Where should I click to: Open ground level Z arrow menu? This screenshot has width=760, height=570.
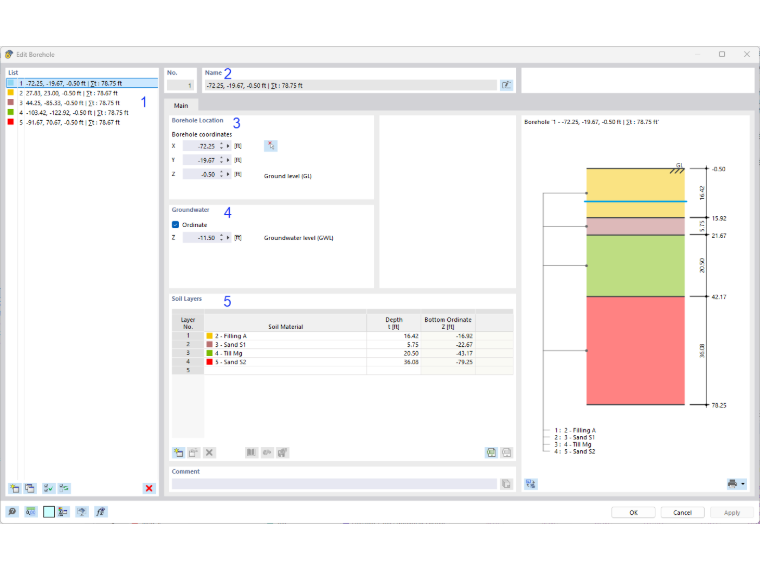(x=228, y=174)
